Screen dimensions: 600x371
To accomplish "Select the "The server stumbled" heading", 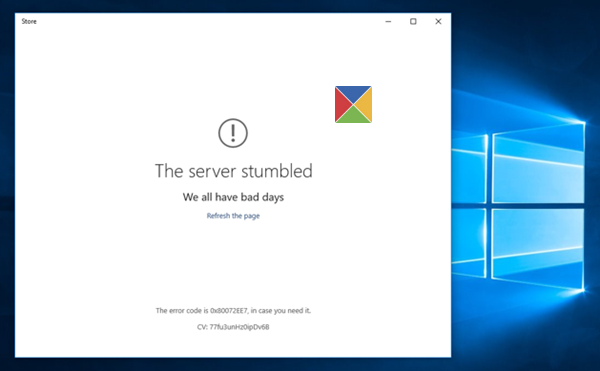I will click(233, 171).
